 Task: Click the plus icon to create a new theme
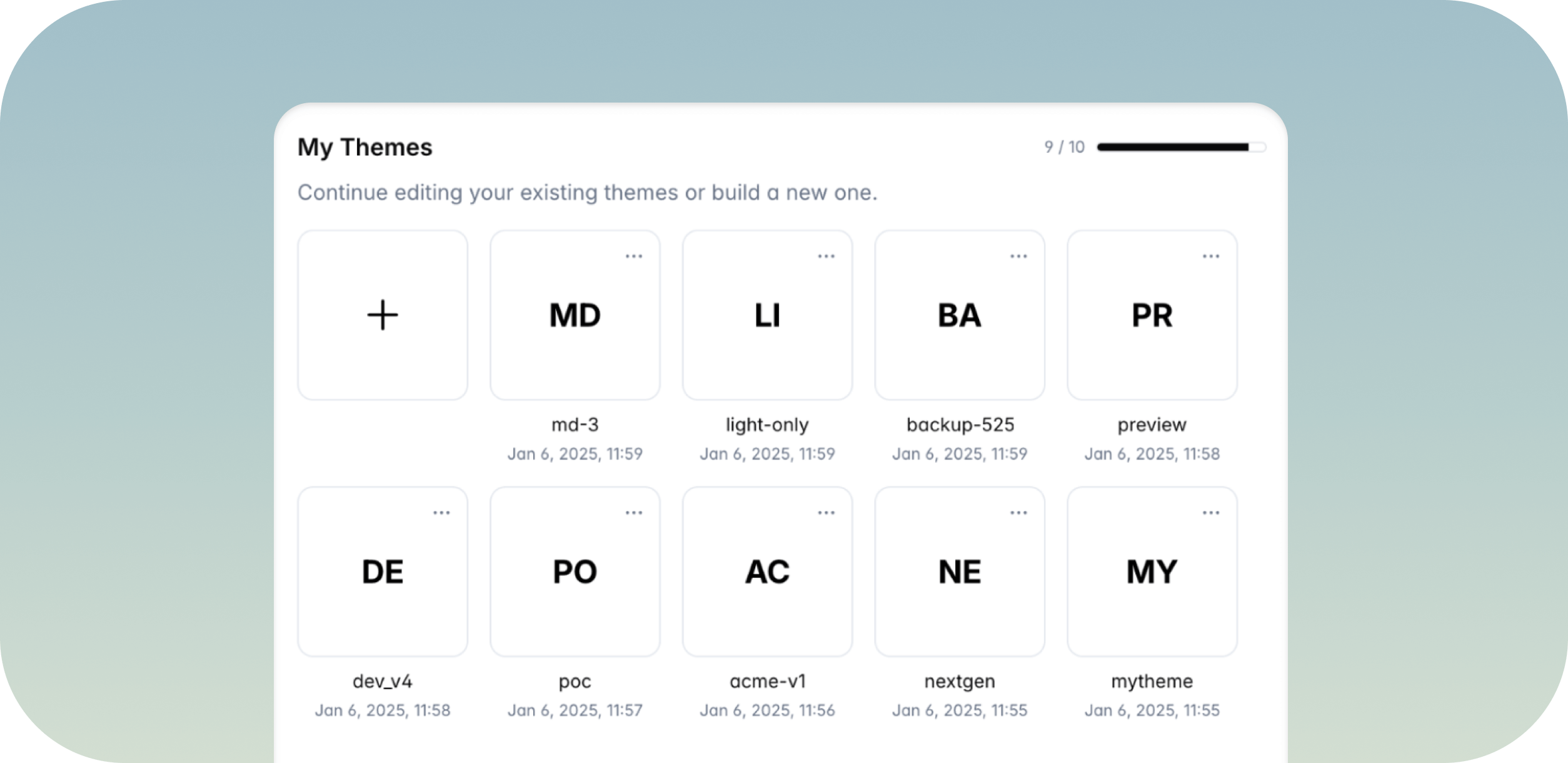click(x=383, y=315)
